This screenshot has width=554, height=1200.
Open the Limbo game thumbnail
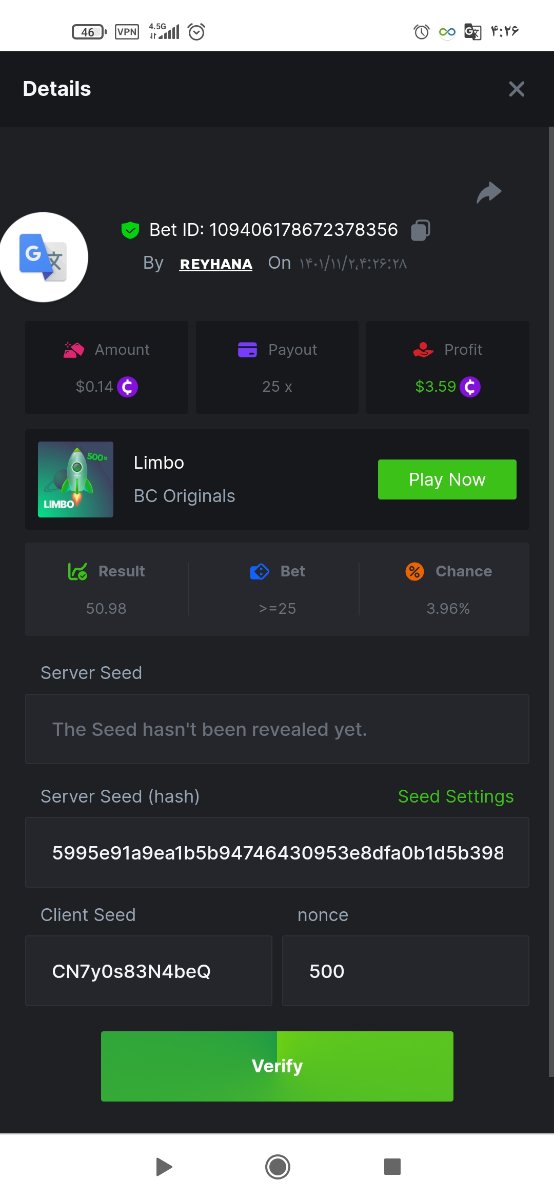76,479
